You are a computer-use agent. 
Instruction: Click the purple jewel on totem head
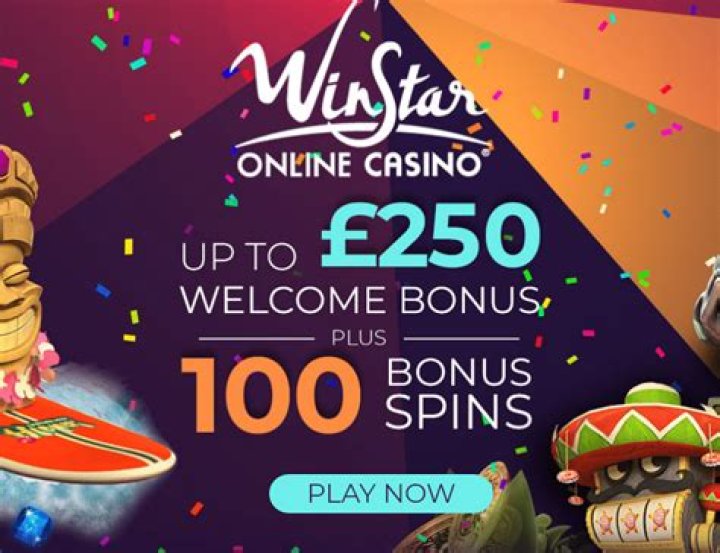pyautogui.click(x=5, y=163)
